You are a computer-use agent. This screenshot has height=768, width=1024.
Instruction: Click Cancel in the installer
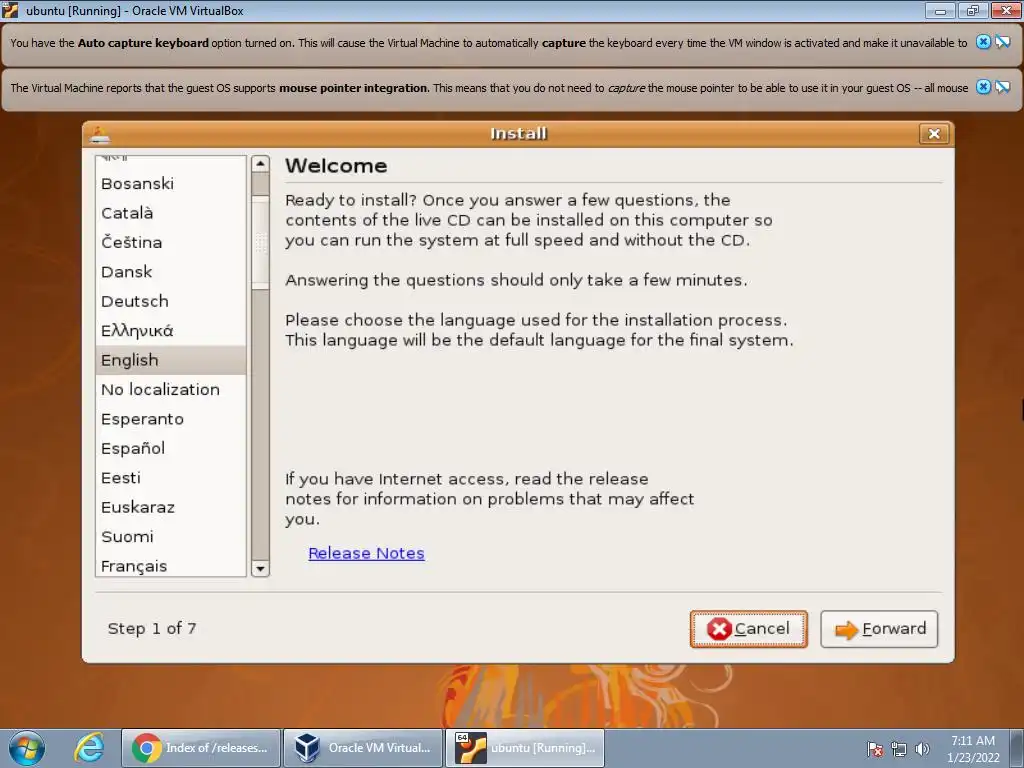click(748, 629)
